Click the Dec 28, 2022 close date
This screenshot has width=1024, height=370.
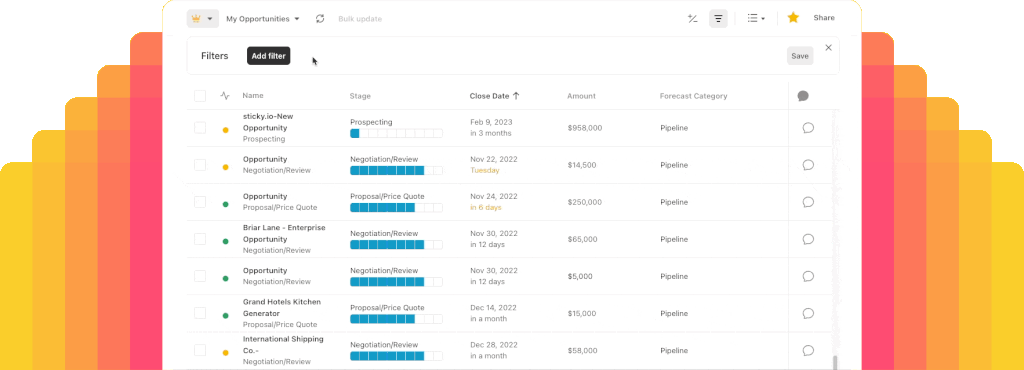[x=494, y=345]
